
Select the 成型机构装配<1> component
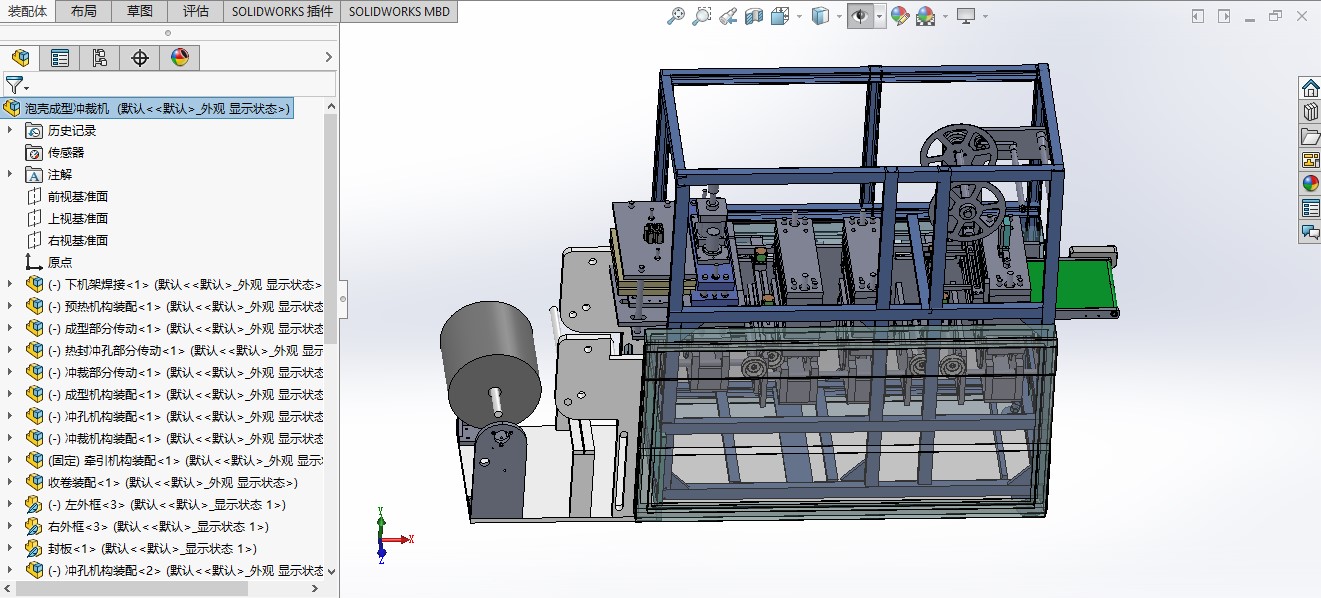tap(174, 394)
